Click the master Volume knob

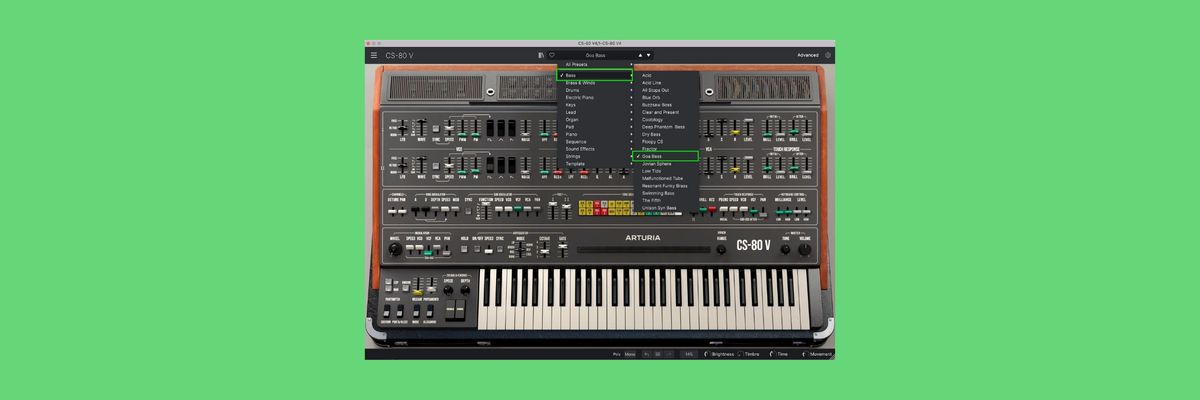(x=805, y=249)
